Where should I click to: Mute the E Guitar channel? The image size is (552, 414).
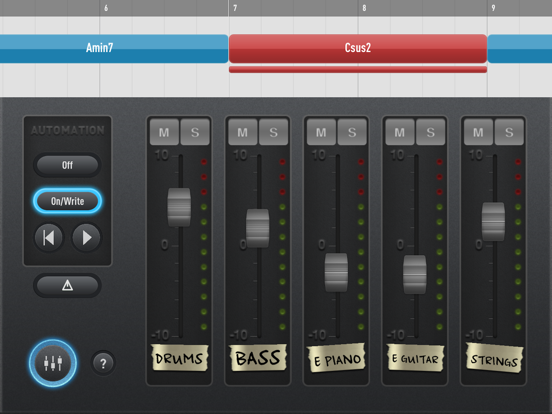400,132
